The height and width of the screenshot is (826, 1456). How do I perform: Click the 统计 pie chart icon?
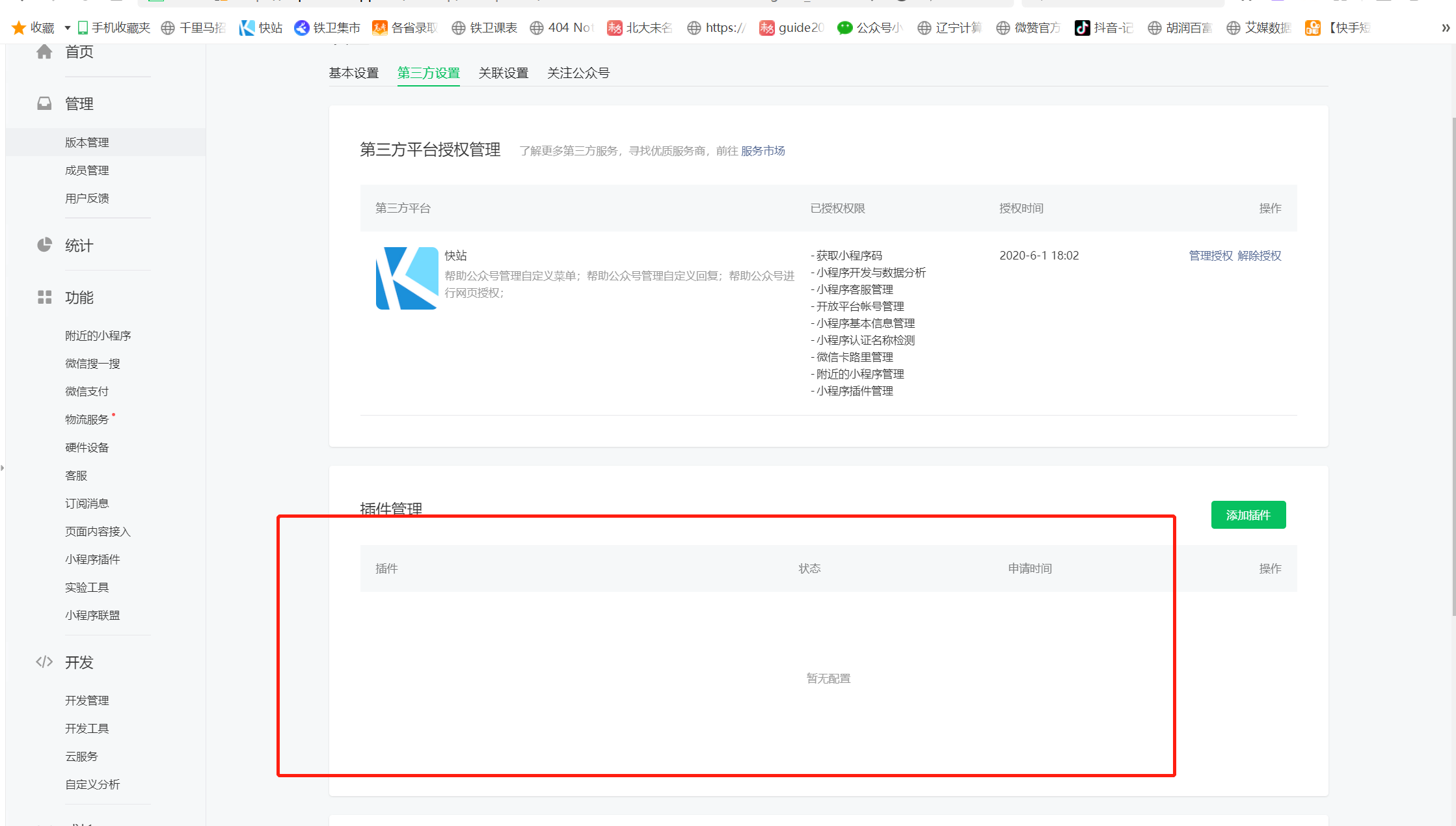(44, 245)
